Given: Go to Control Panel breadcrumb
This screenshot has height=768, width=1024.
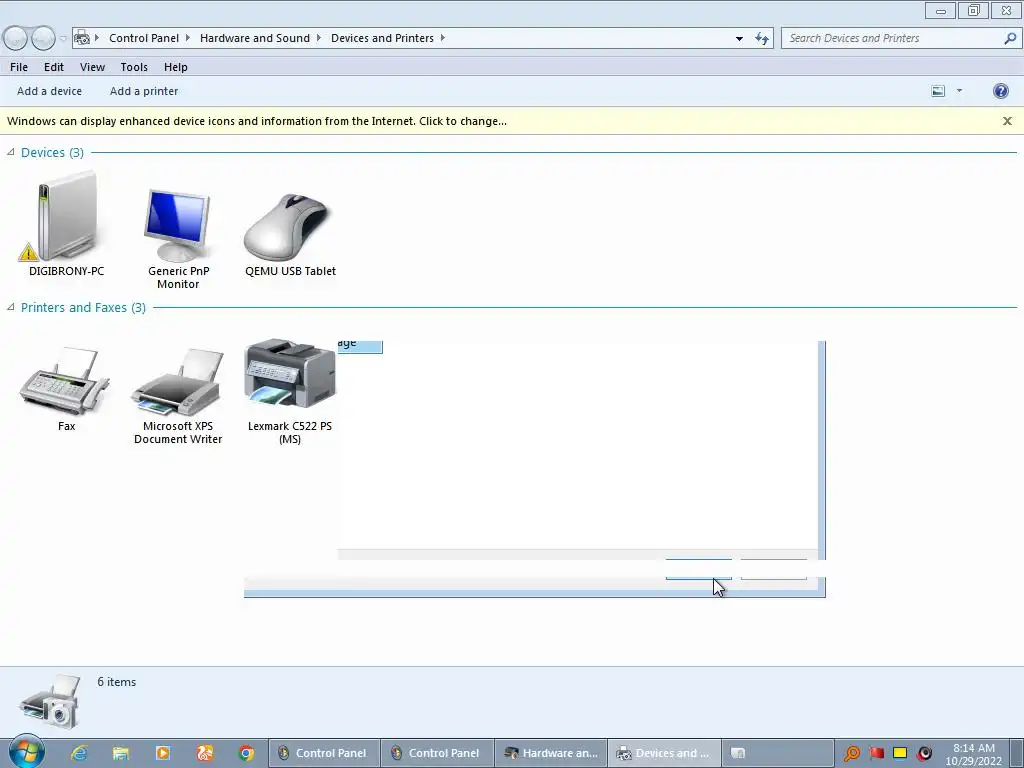Looking at the screenshot, I should coord(144,38).
